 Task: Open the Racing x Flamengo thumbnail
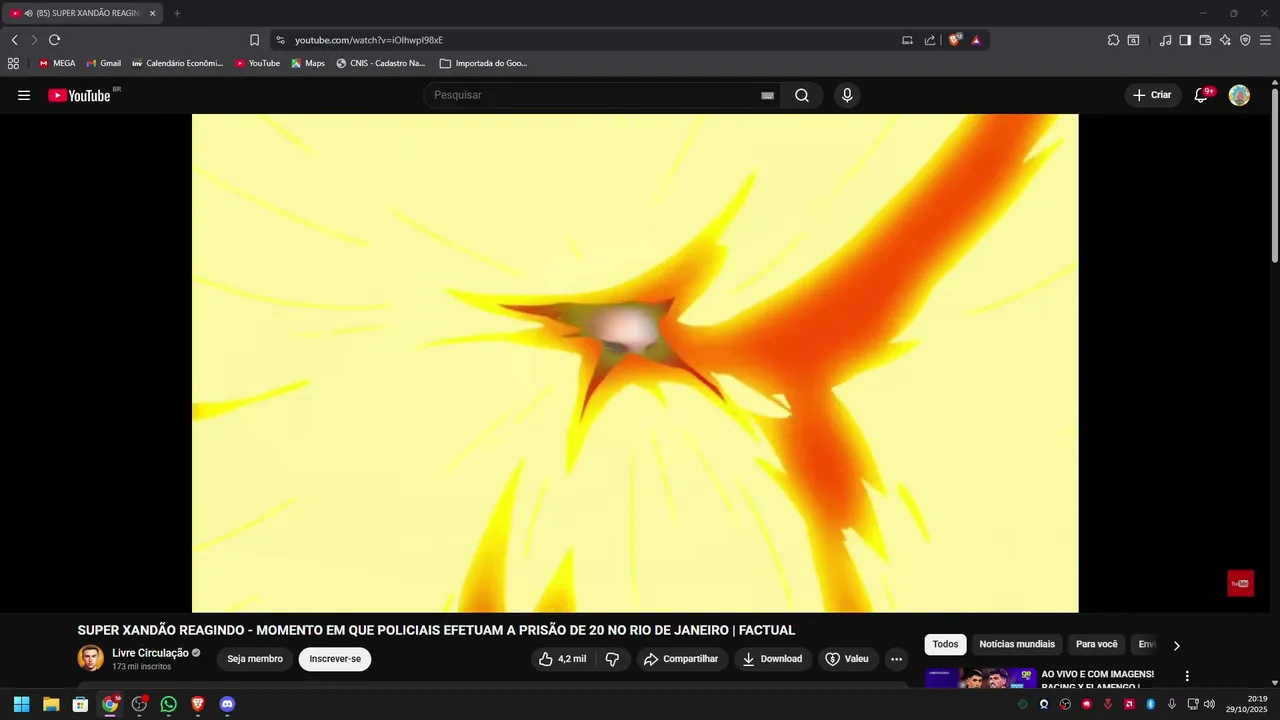point(981,679)
